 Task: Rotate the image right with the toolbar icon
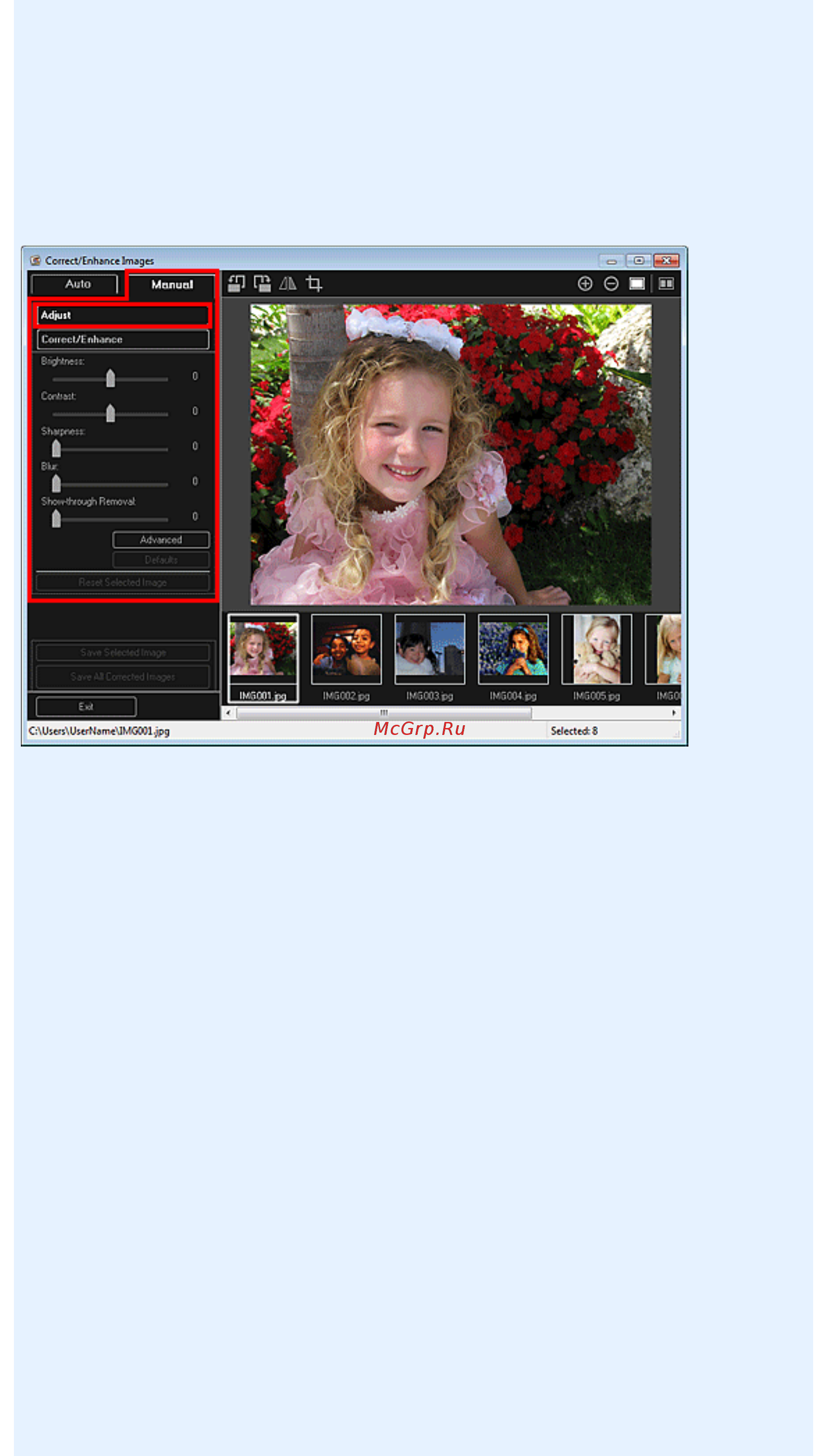262,284
